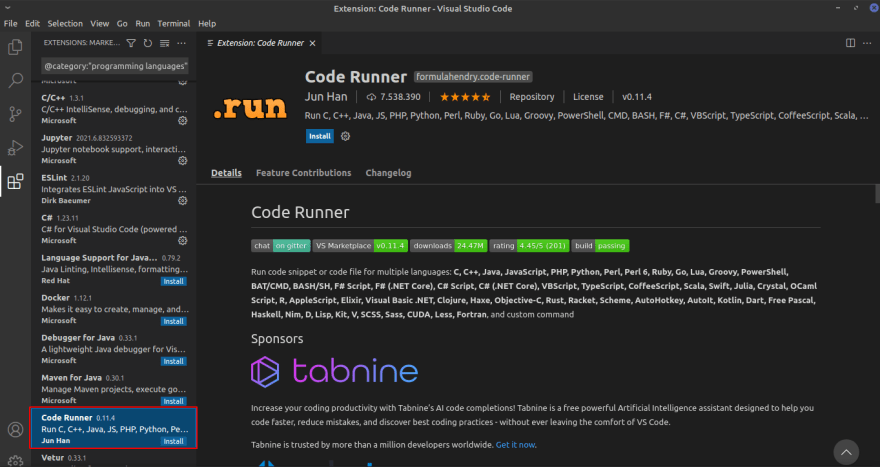Screen dimensions: 880x467
Task: Open the Terminal menu
Action: (x=173, y=24)
